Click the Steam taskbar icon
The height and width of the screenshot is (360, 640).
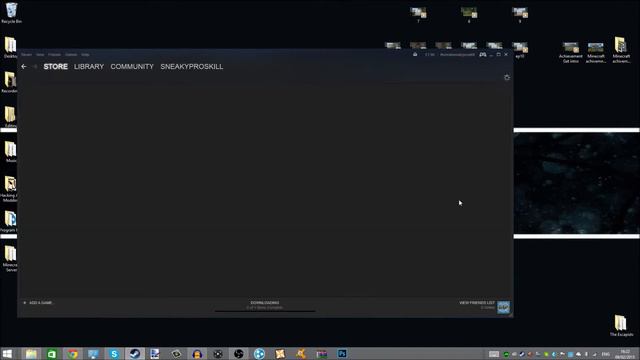pyautogui.click(x=135, y=353)
